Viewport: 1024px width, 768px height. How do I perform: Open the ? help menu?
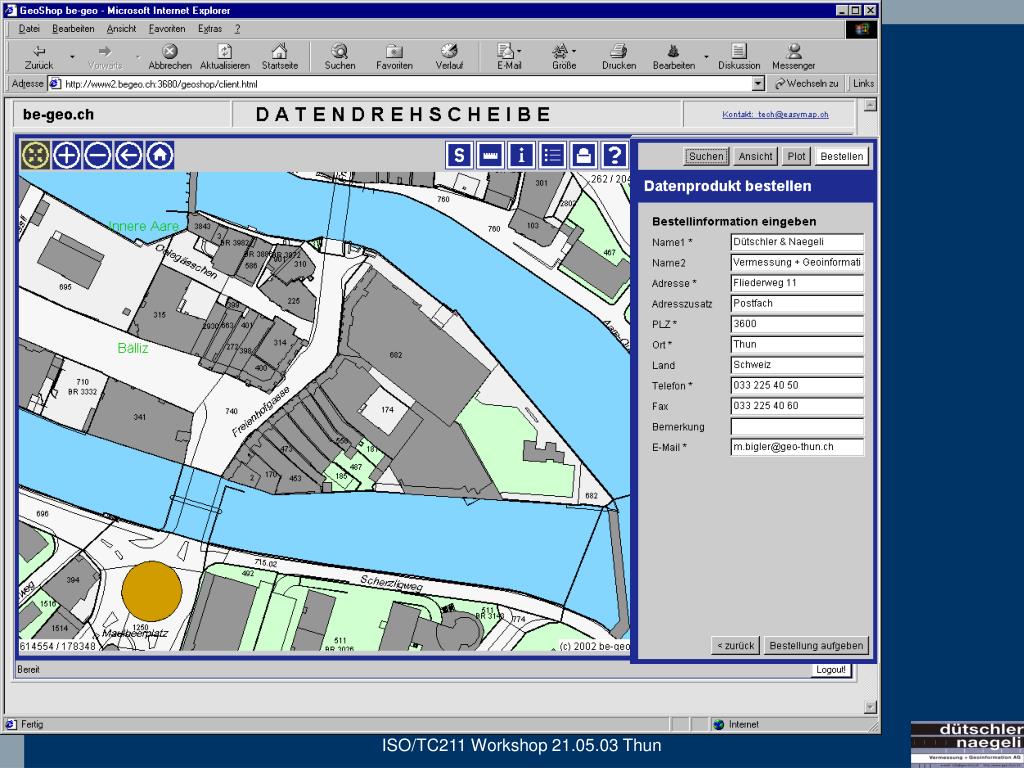pos(237,29)
